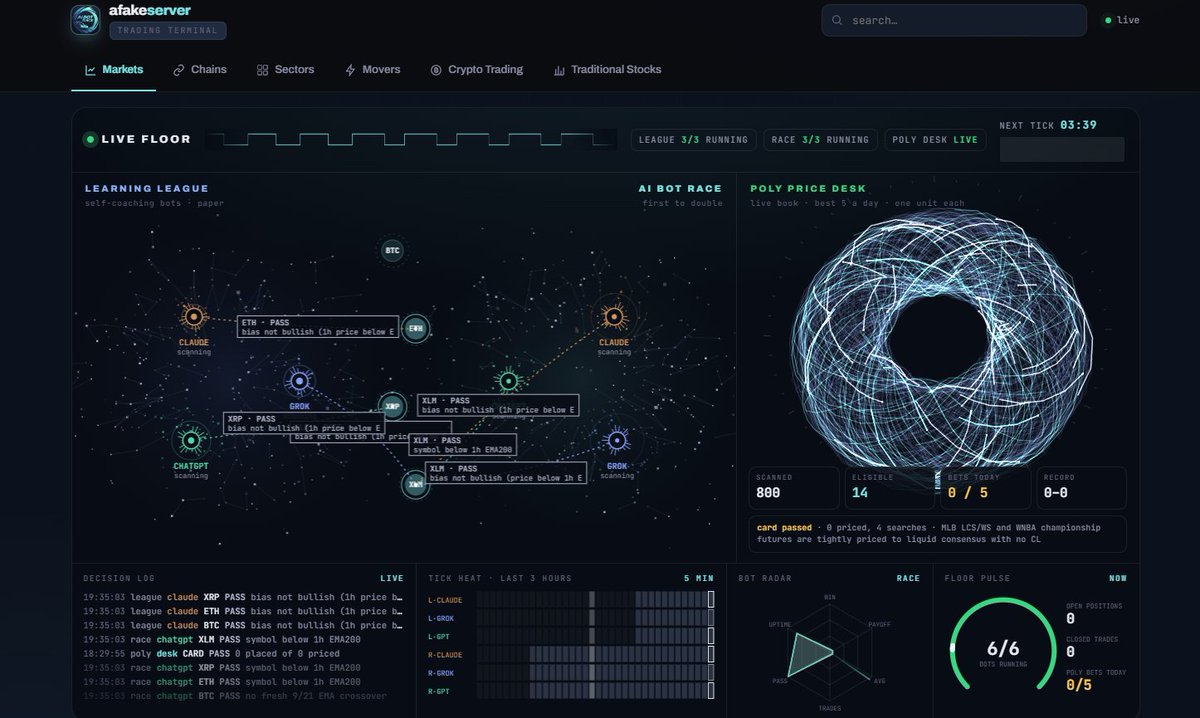Click the OPEN POSITIONS 0 value
The image size is (1200, 718).
(1070, 620)
